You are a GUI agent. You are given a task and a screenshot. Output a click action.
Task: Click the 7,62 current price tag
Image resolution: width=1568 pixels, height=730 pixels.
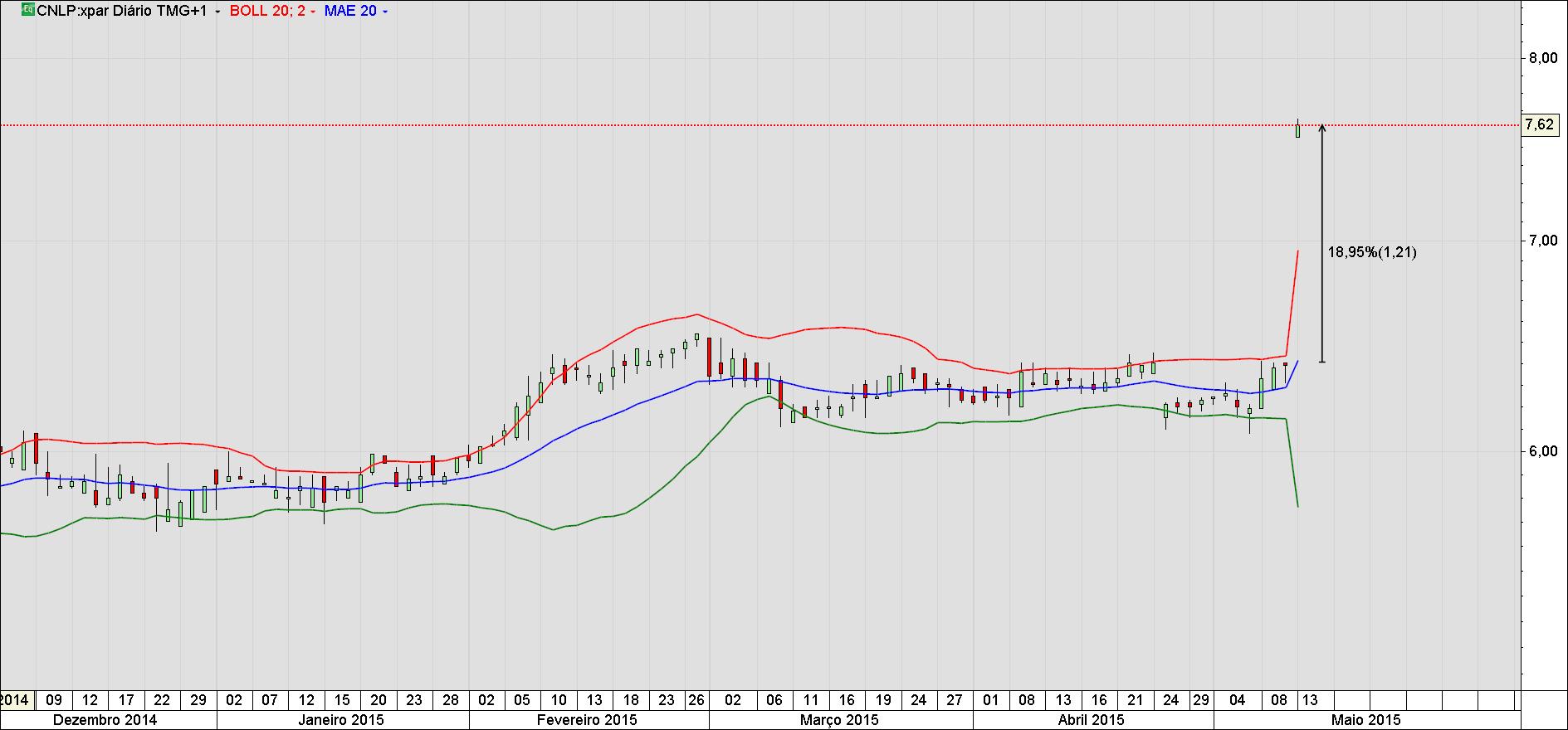coord(1541,125)
